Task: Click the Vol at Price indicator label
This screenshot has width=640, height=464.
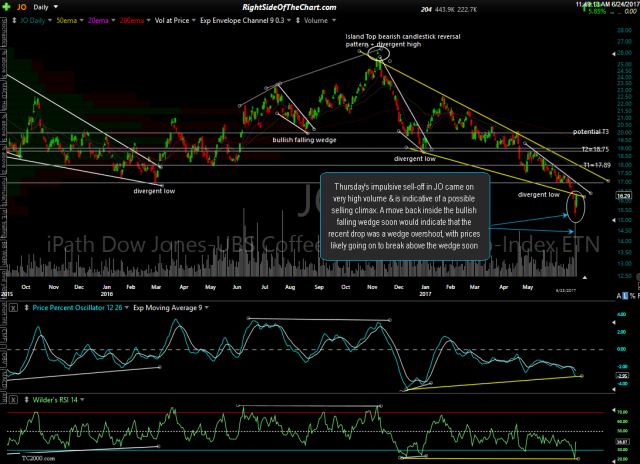Action: pos(172,20)
